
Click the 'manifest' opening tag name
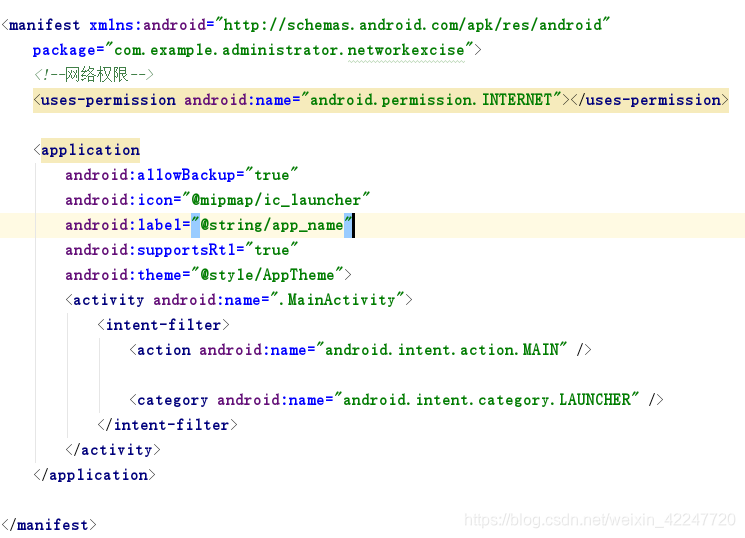(44, 25)
